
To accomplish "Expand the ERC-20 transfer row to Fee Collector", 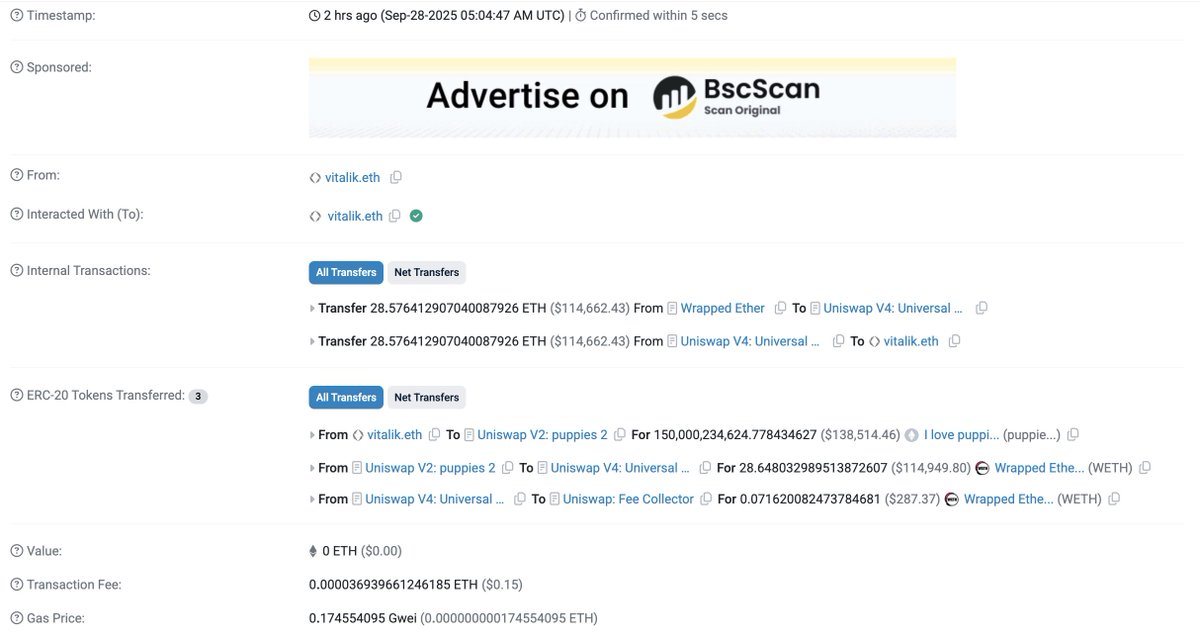I will click(312, 499).
